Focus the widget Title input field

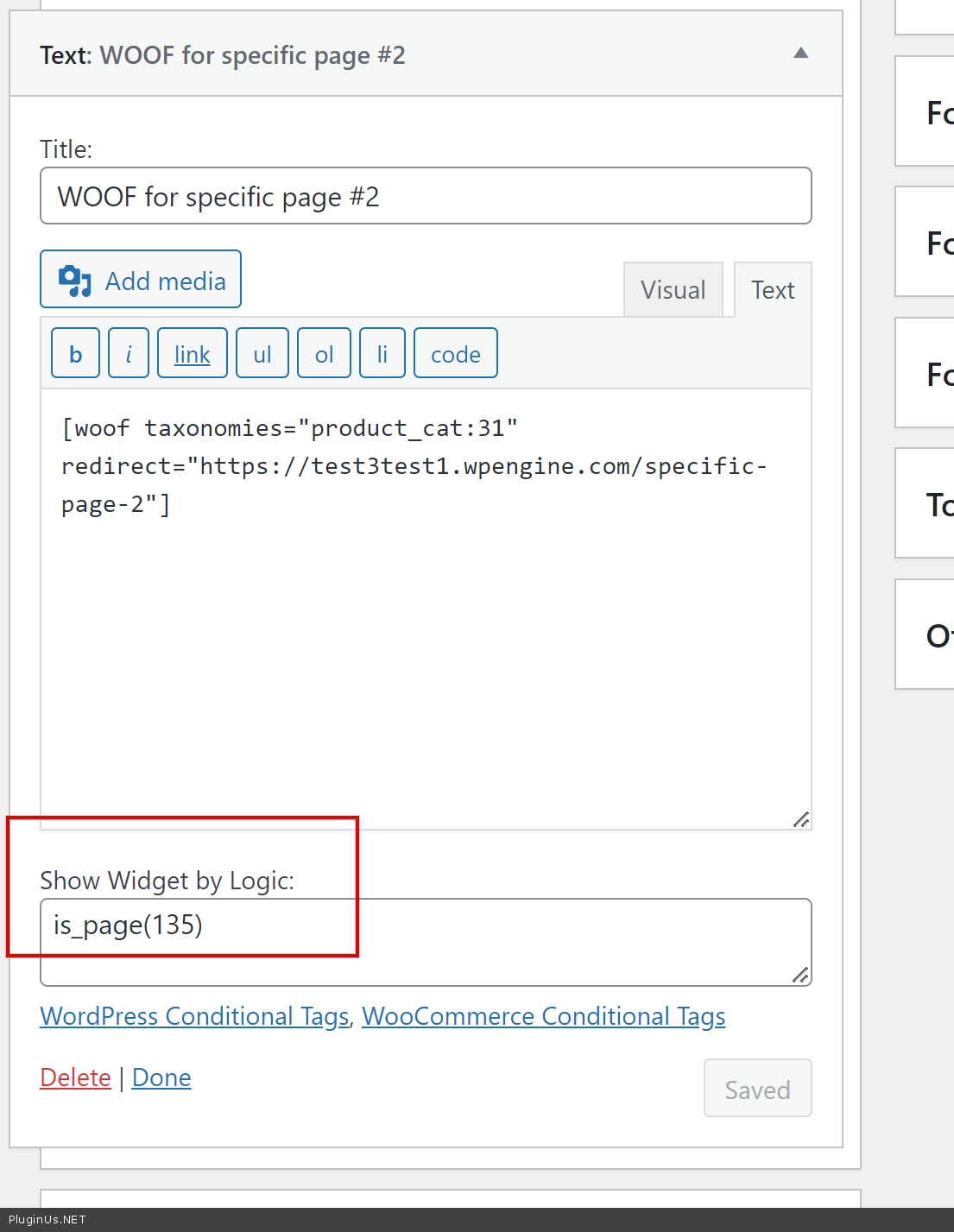(426, 197)
